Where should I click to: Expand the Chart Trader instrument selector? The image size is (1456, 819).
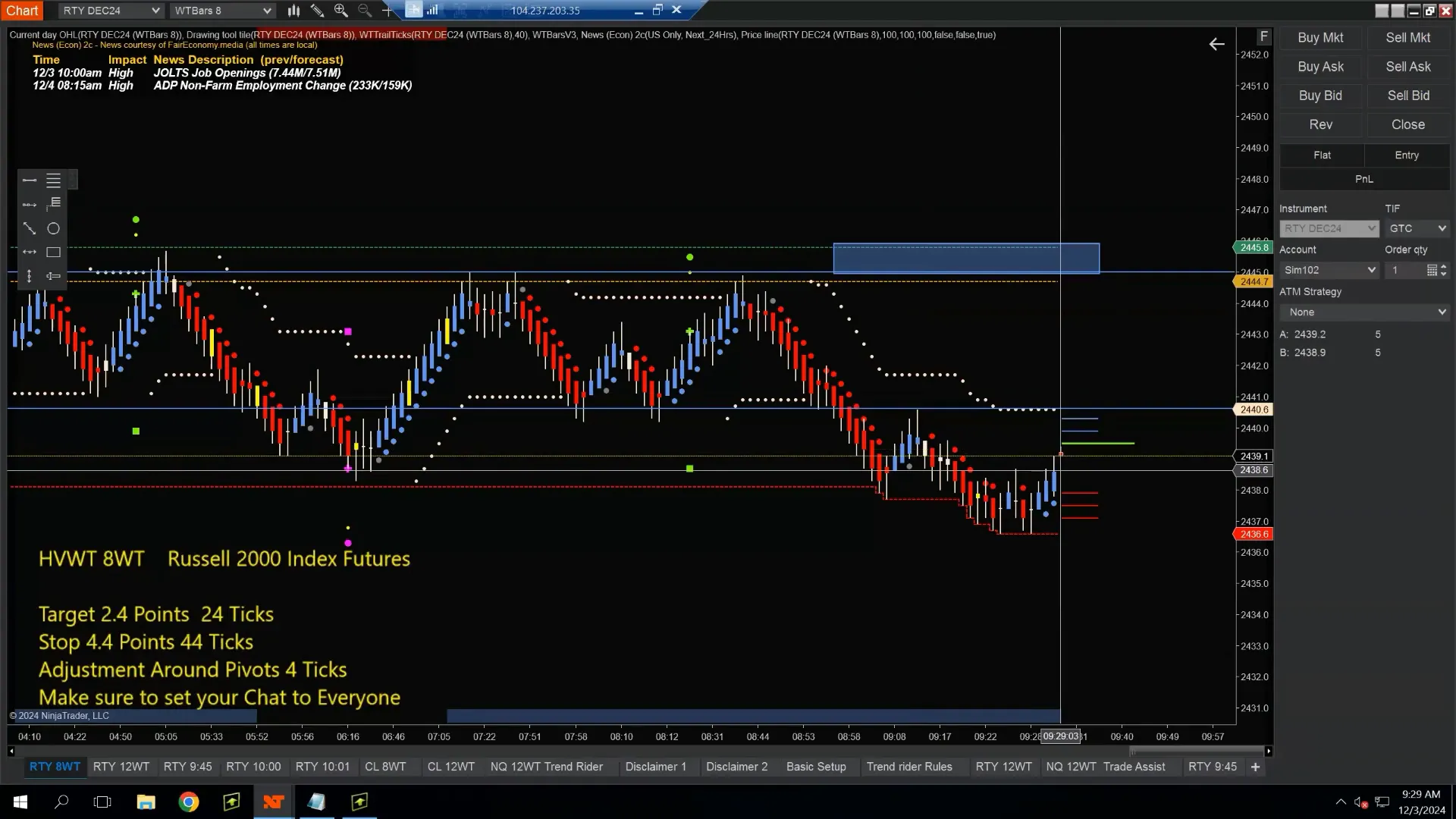(1329, 228)
